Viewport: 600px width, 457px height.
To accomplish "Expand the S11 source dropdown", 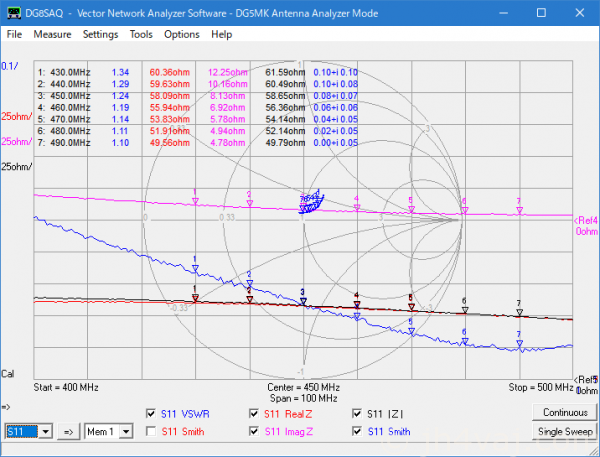I will click(x=45, y=432).
